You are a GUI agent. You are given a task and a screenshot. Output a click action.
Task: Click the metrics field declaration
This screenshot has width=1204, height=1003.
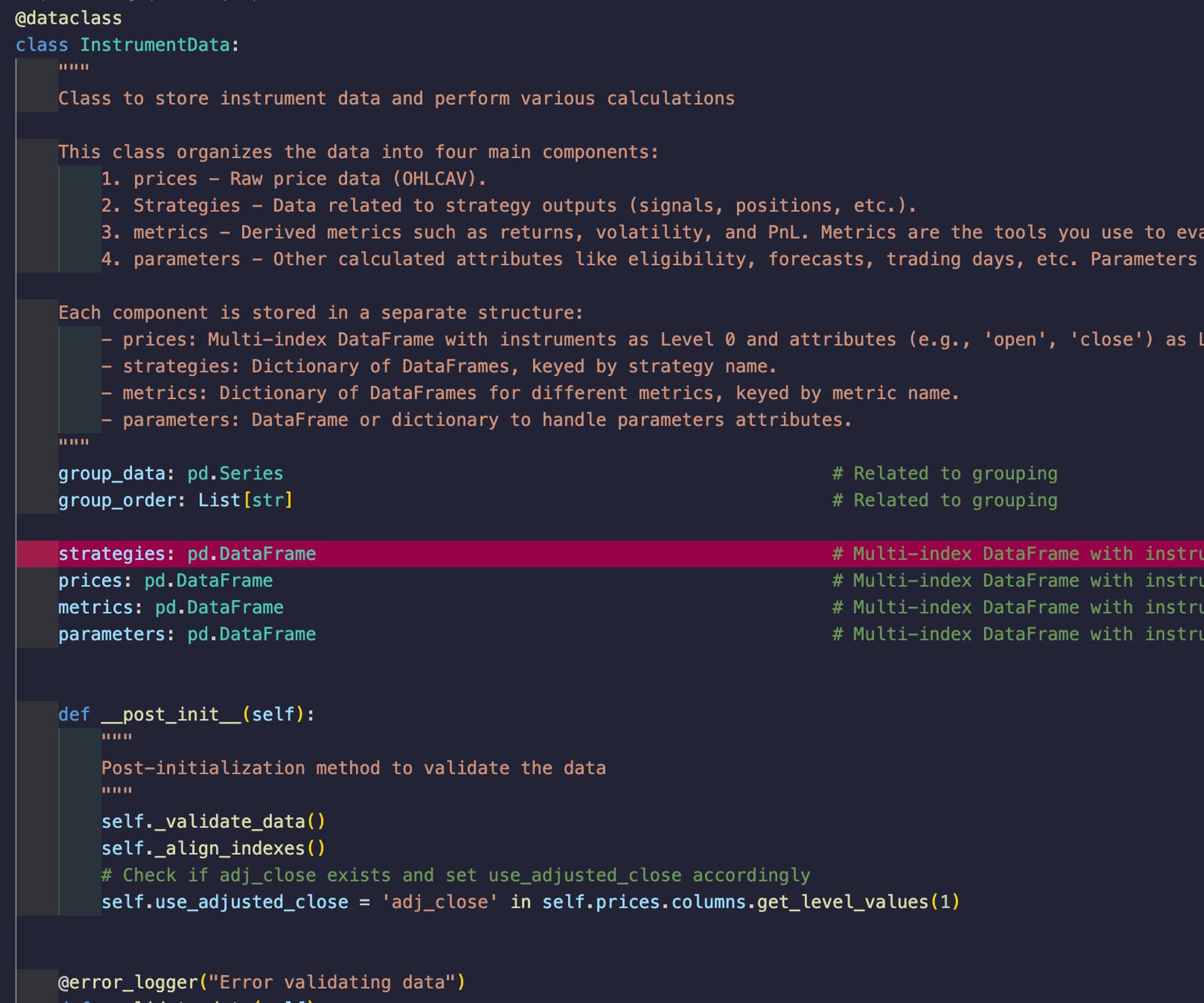click(171, 607)
